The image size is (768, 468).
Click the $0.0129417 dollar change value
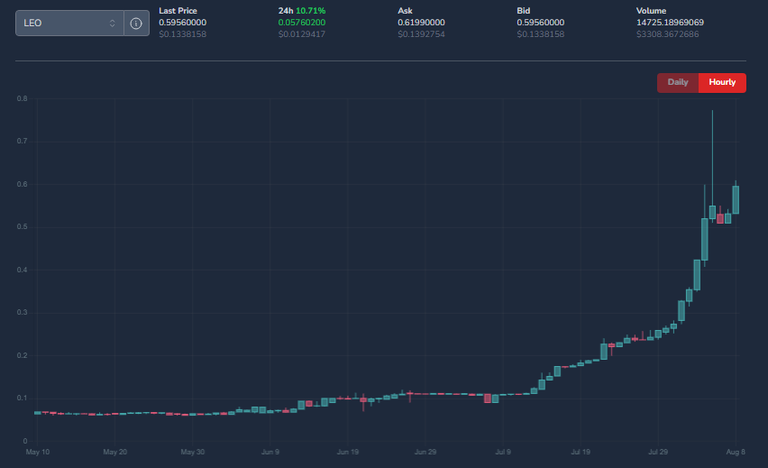click(302, 34)
